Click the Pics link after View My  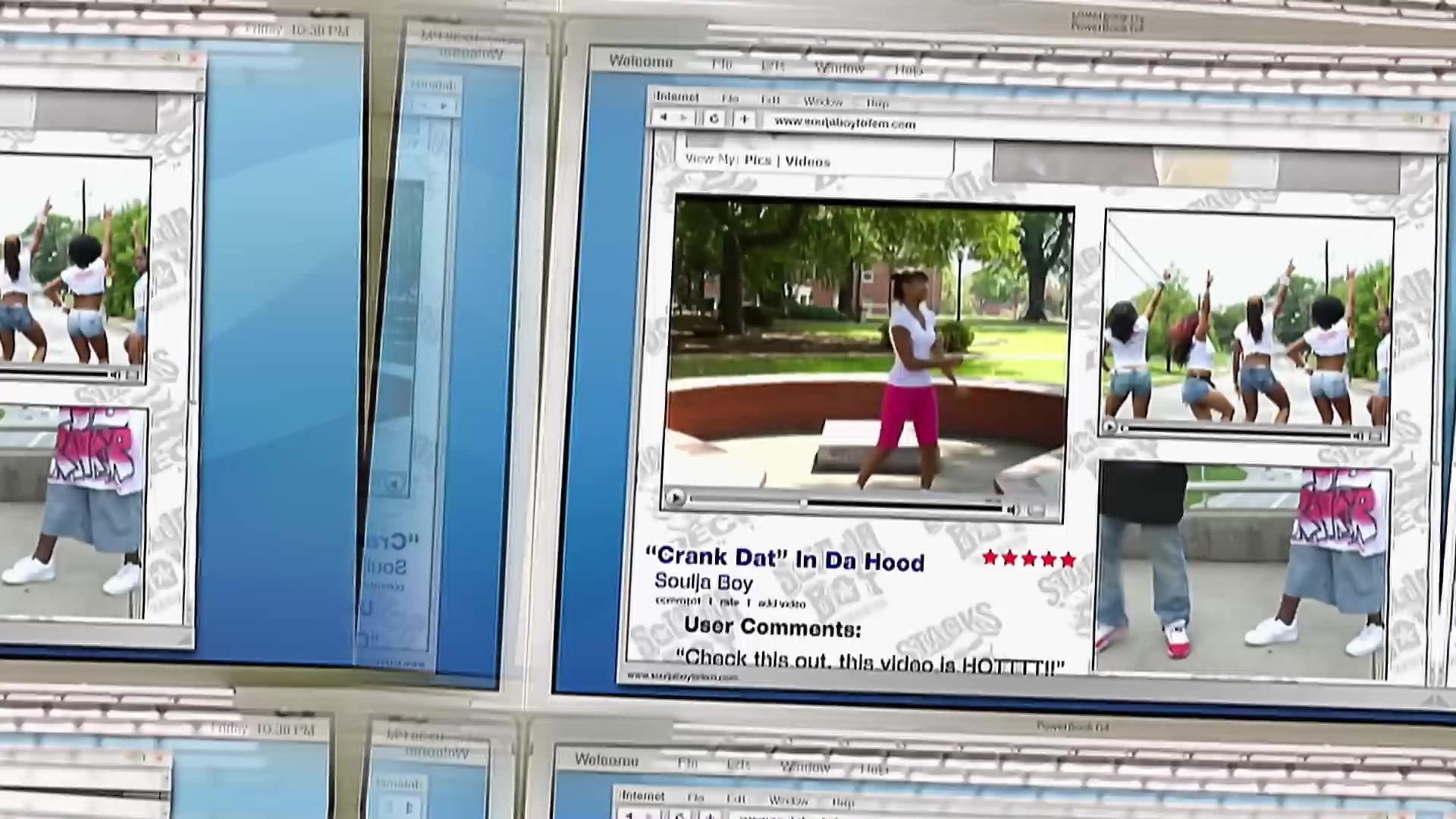pyautogui.click(x=758, y=160)
